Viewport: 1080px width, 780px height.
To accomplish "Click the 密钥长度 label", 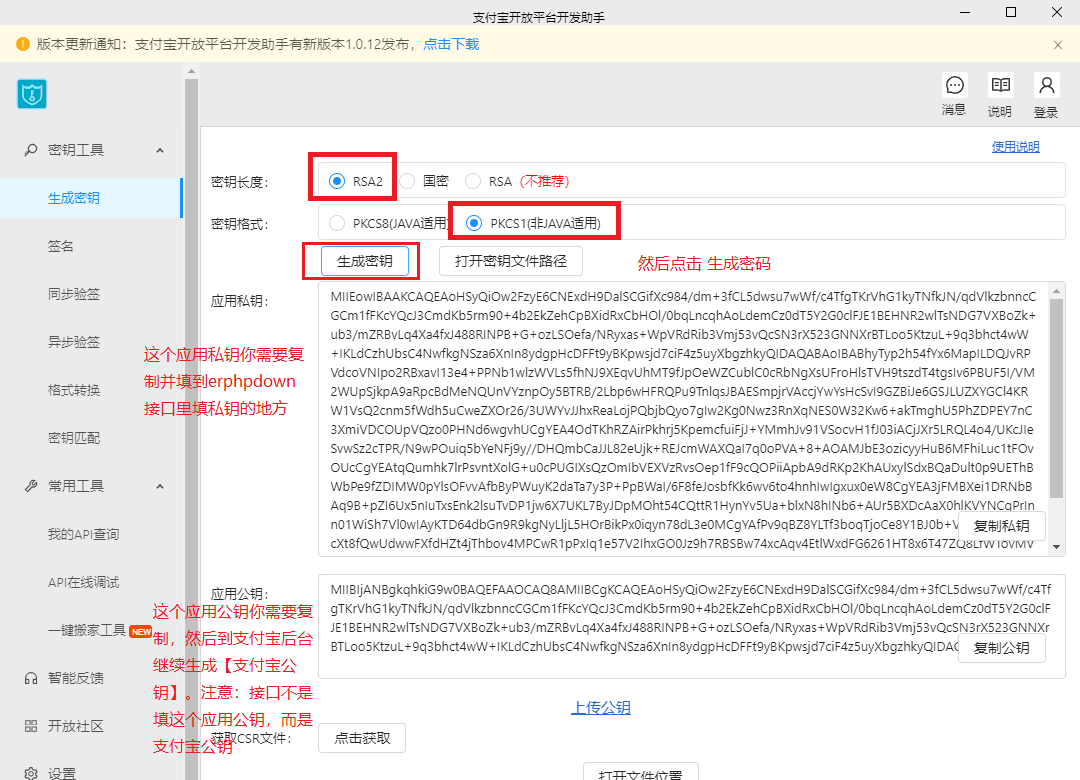I will [240, 182].
